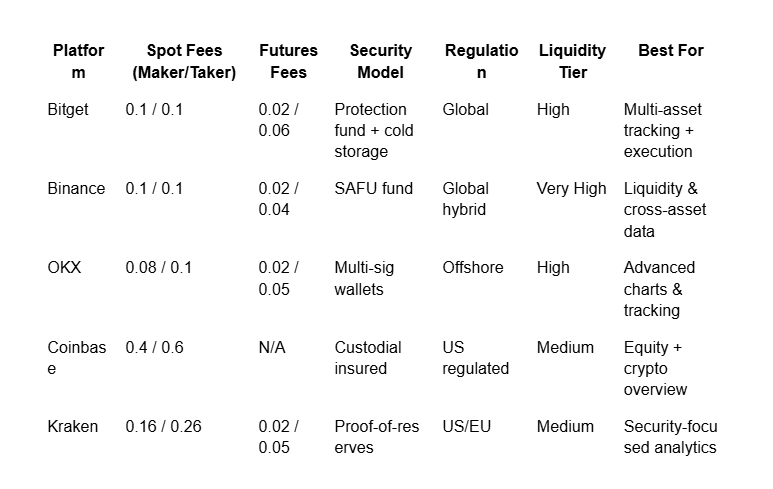Click the Very High liquidity cell

571,188
